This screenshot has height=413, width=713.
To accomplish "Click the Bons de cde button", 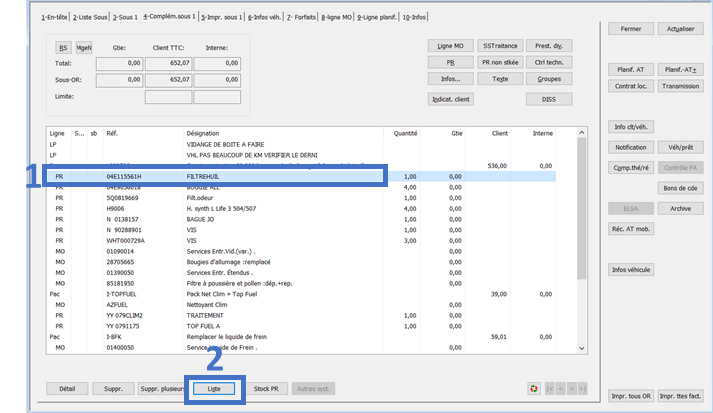I will (x=680, y=188).
